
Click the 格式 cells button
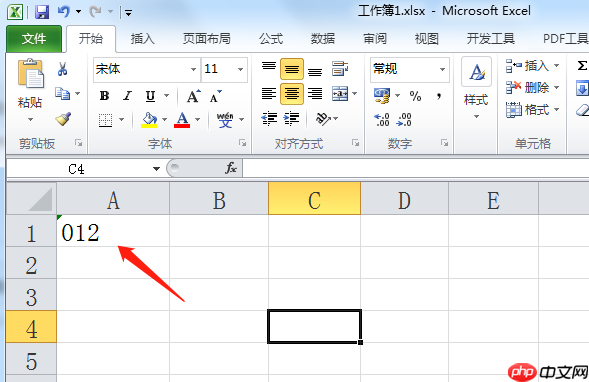533,110
